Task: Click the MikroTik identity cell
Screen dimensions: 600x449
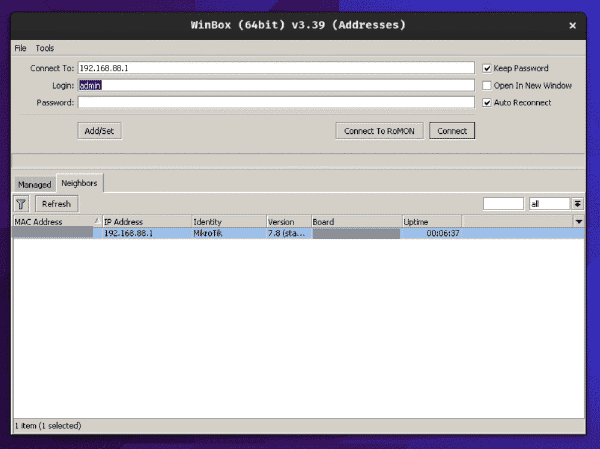Action: [x=229, y=233]
